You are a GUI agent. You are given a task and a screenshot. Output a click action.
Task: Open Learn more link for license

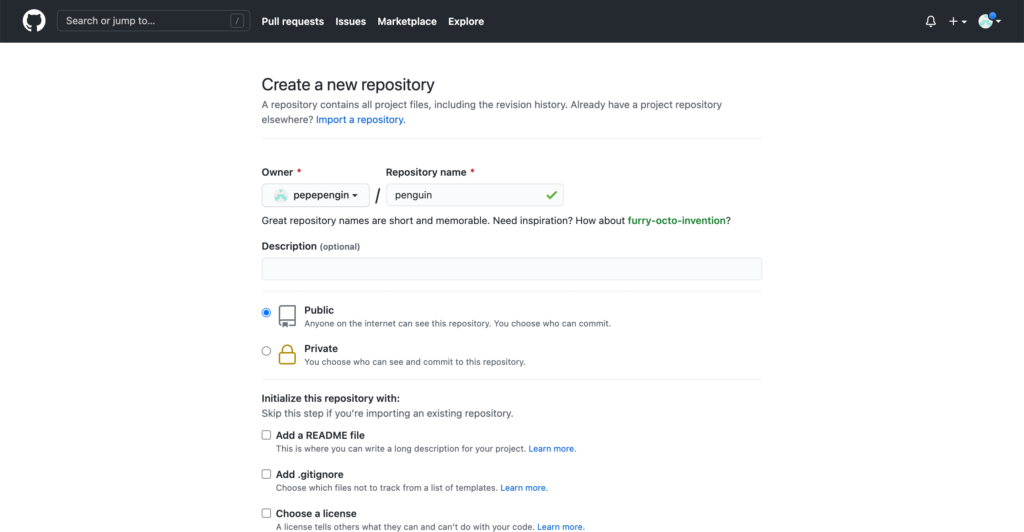point(561,527)
